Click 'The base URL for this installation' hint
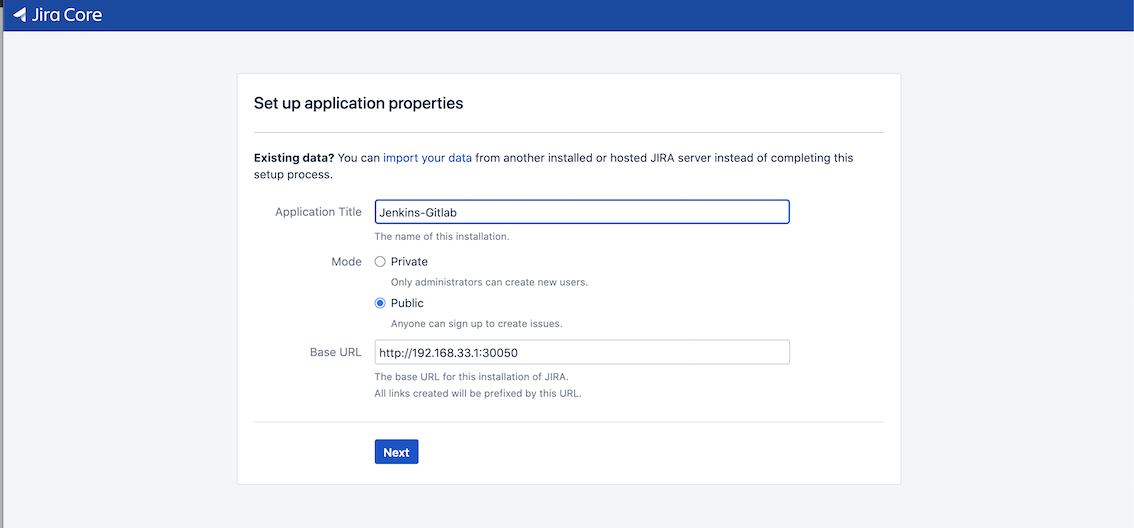1134x528 pixels. (x=471, y=377)
